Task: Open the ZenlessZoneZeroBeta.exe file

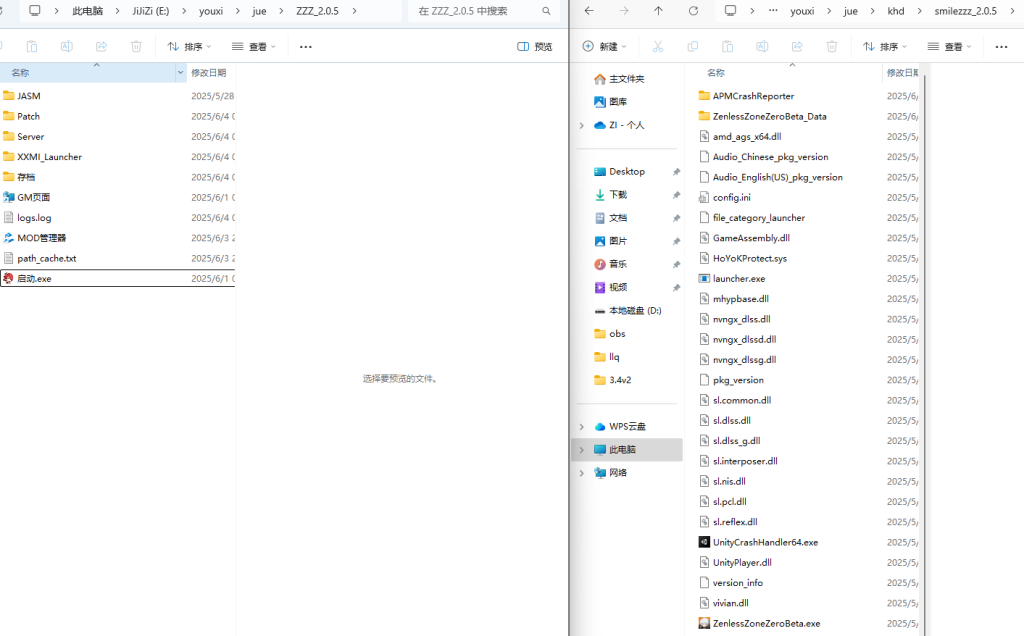Action: [765, 623]
